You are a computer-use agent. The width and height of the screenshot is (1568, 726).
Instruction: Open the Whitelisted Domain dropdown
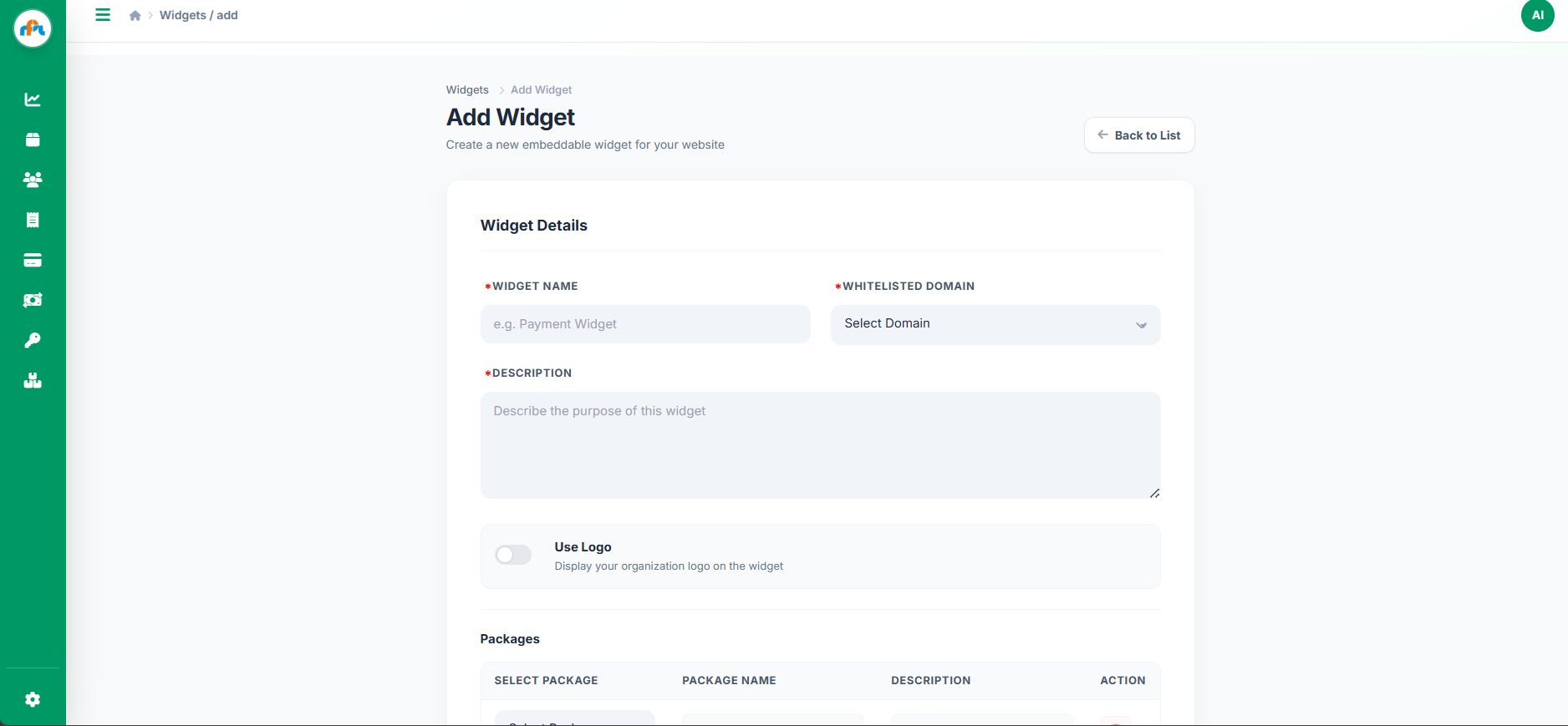(995, 324)
